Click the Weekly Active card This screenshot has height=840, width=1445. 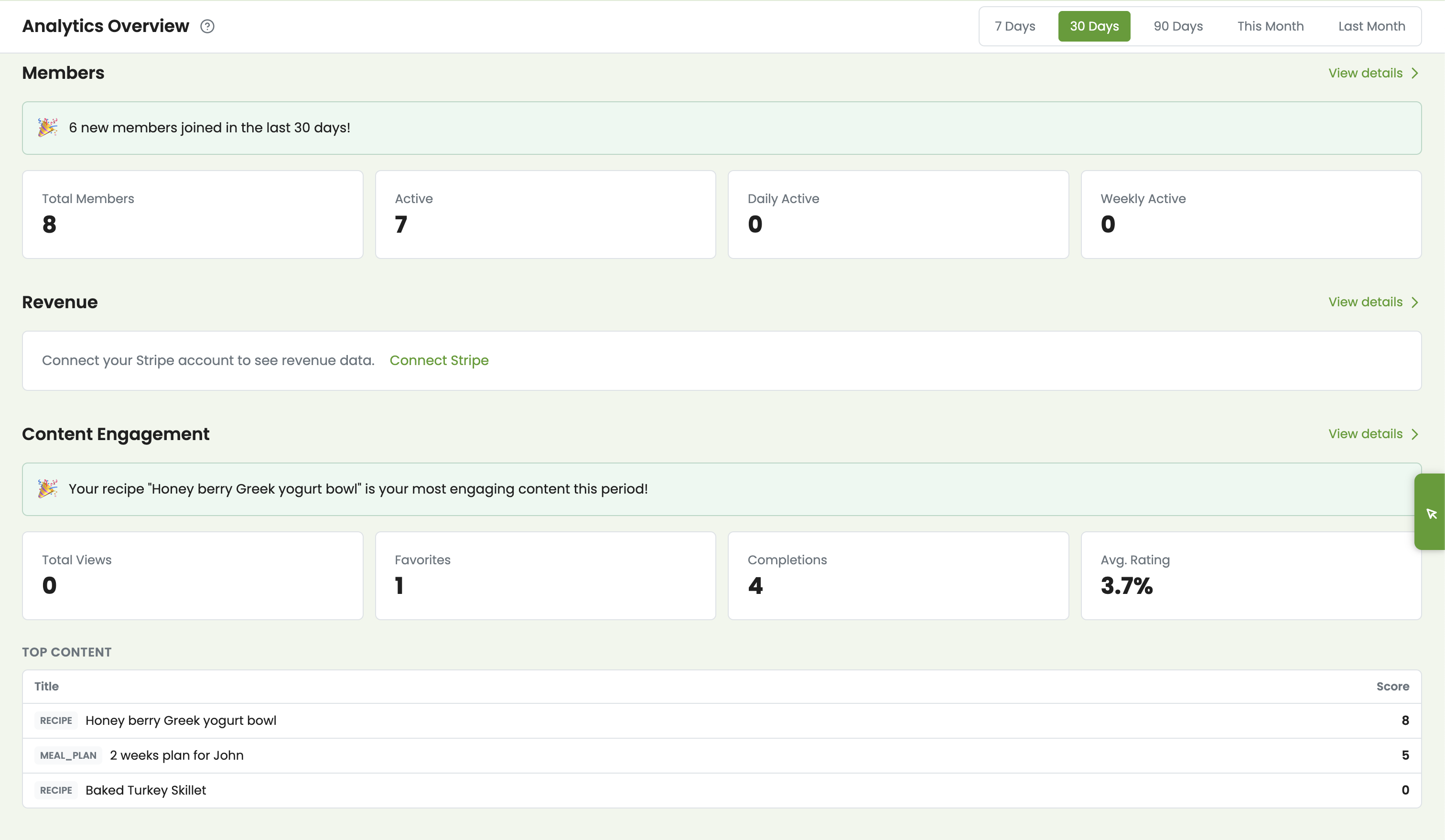[x=1251, y=215]
